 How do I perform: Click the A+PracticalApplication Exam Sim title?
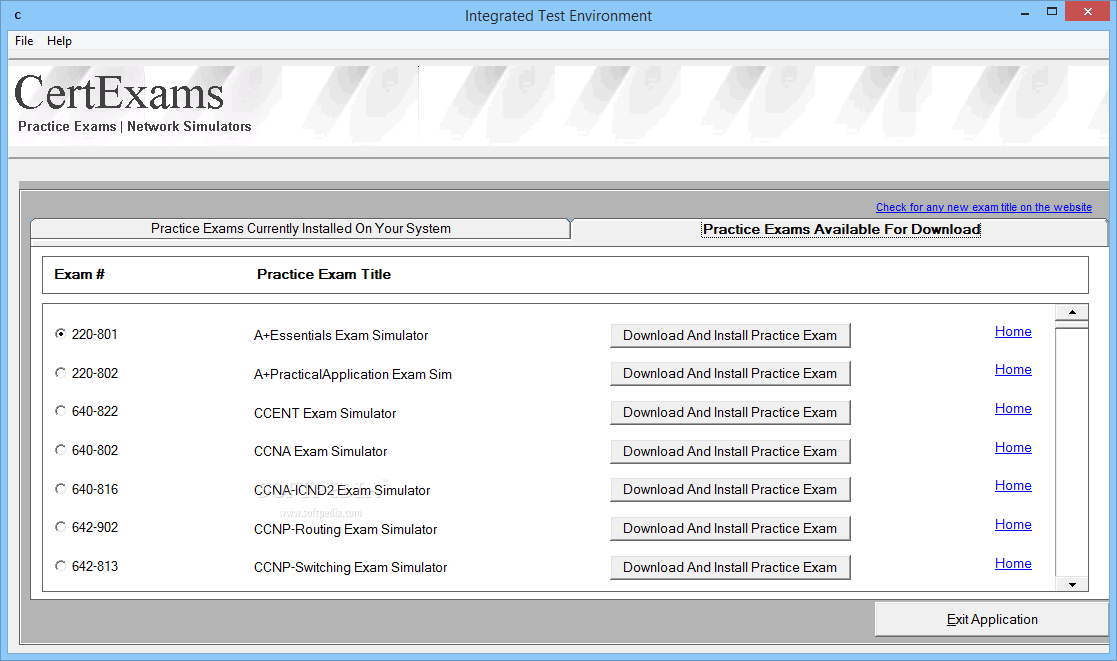(353, 375)
